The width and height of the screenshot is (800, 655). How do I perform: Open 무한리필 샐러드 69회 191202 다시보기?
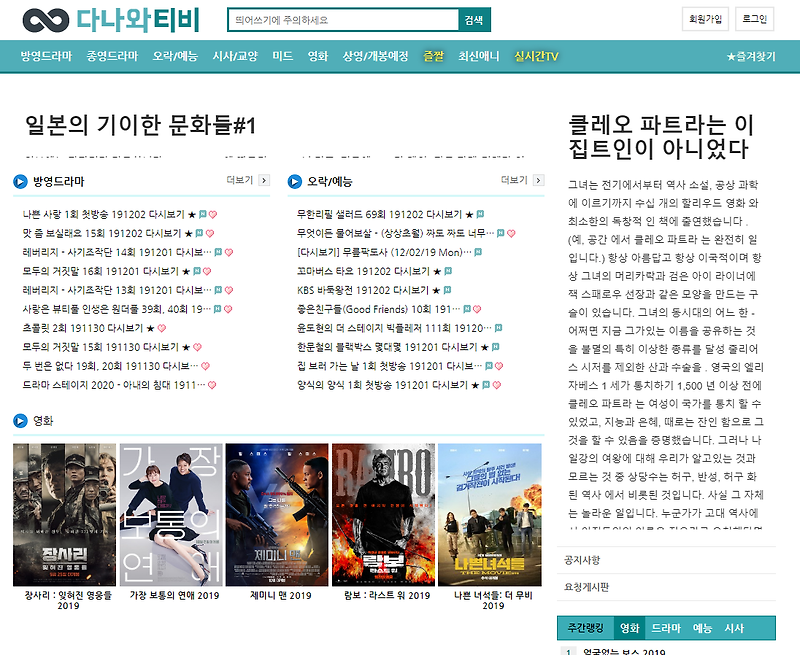coord(380,214)
